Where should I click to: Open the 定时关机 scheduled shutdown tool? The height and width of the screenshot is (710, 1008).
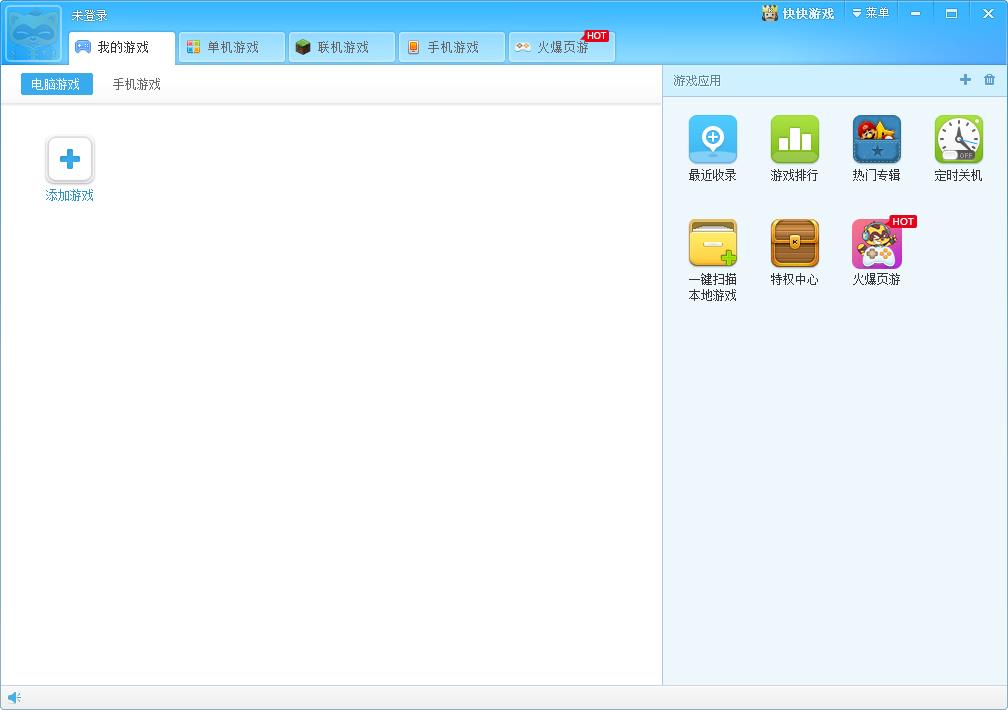(958, 141)
